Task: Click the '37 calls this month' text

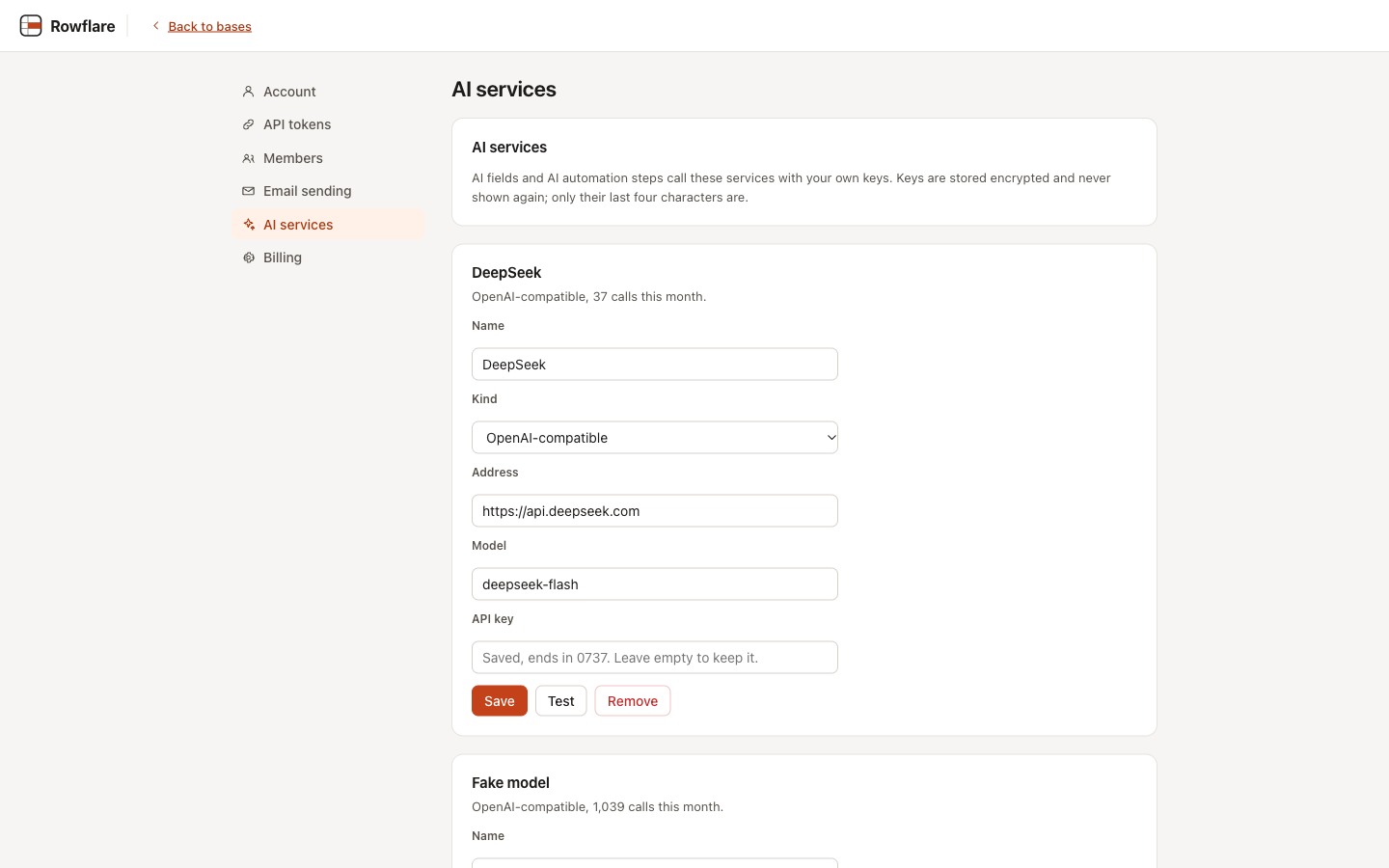Action: pyautogui.click(x=649, y=297)
